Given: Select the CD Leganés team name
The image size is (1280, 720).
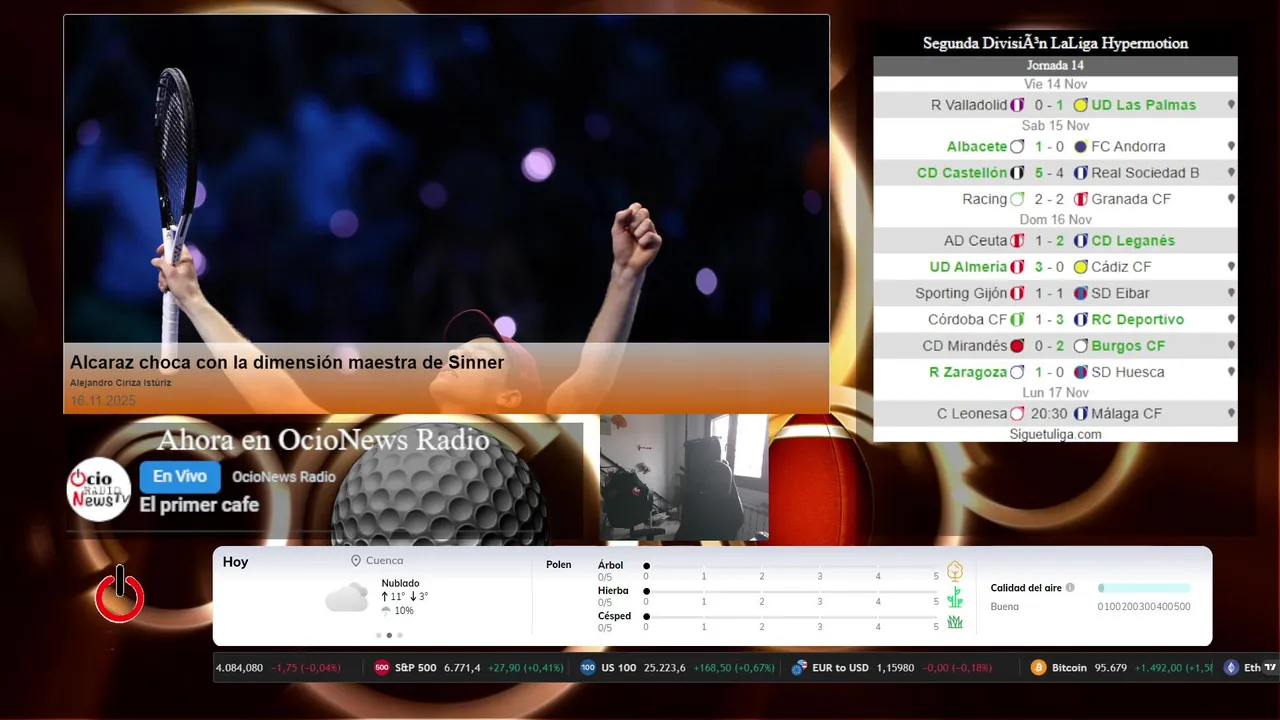Looking at the screenshot, I should [x=1133, y=241].
